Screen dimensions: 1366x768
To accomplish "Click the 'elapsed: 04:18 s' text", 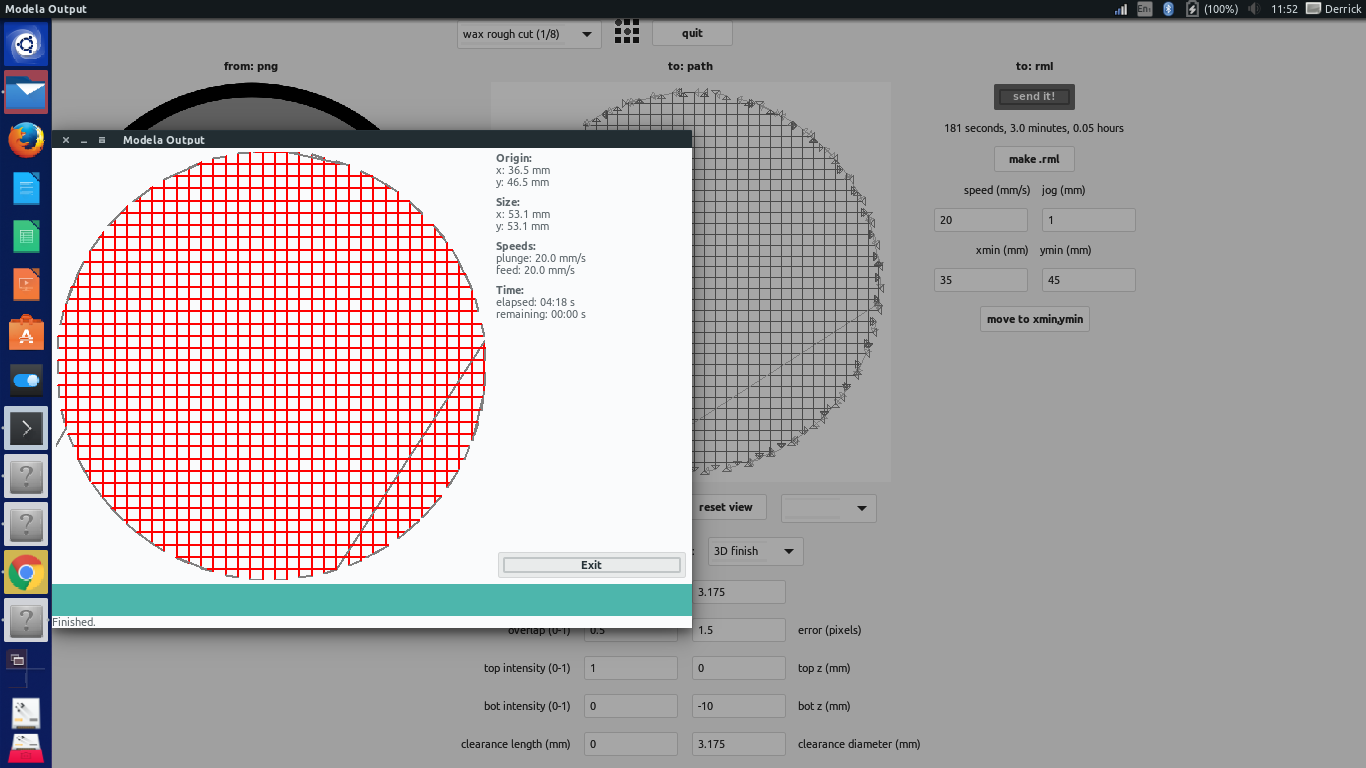I will click(536, 302).
